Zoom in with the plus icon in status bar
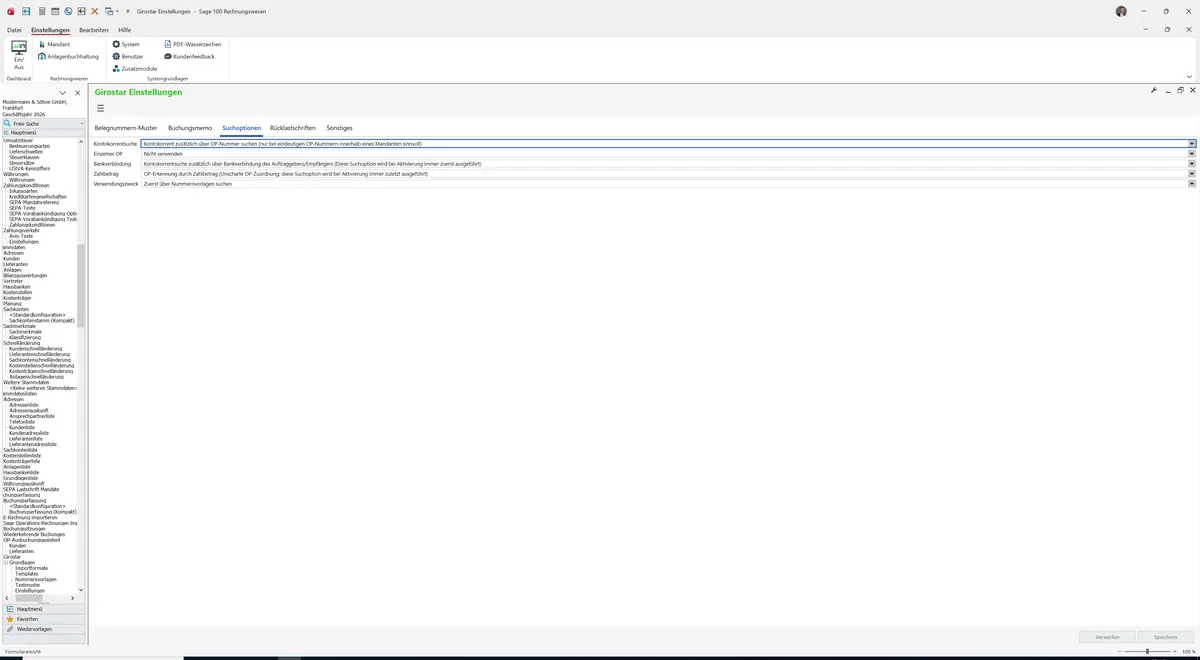The width and height of the screenshot is (1200, 660). (x=1175, y=651)
